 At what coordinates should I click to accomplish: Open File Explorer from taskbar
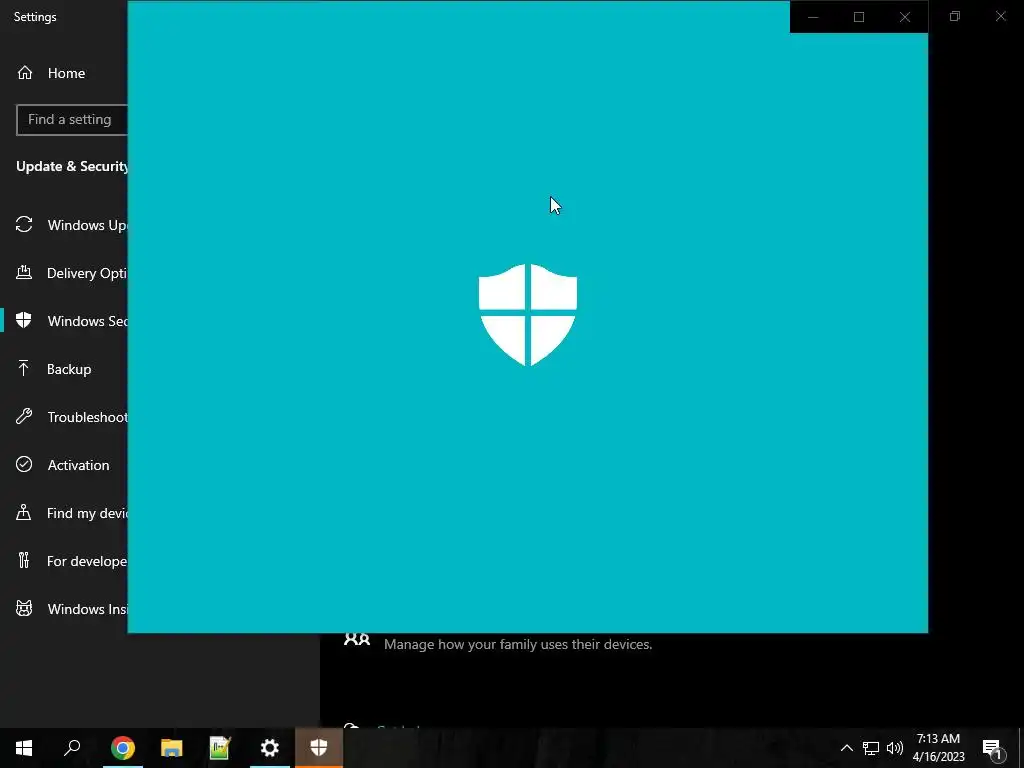pos(172,748)
